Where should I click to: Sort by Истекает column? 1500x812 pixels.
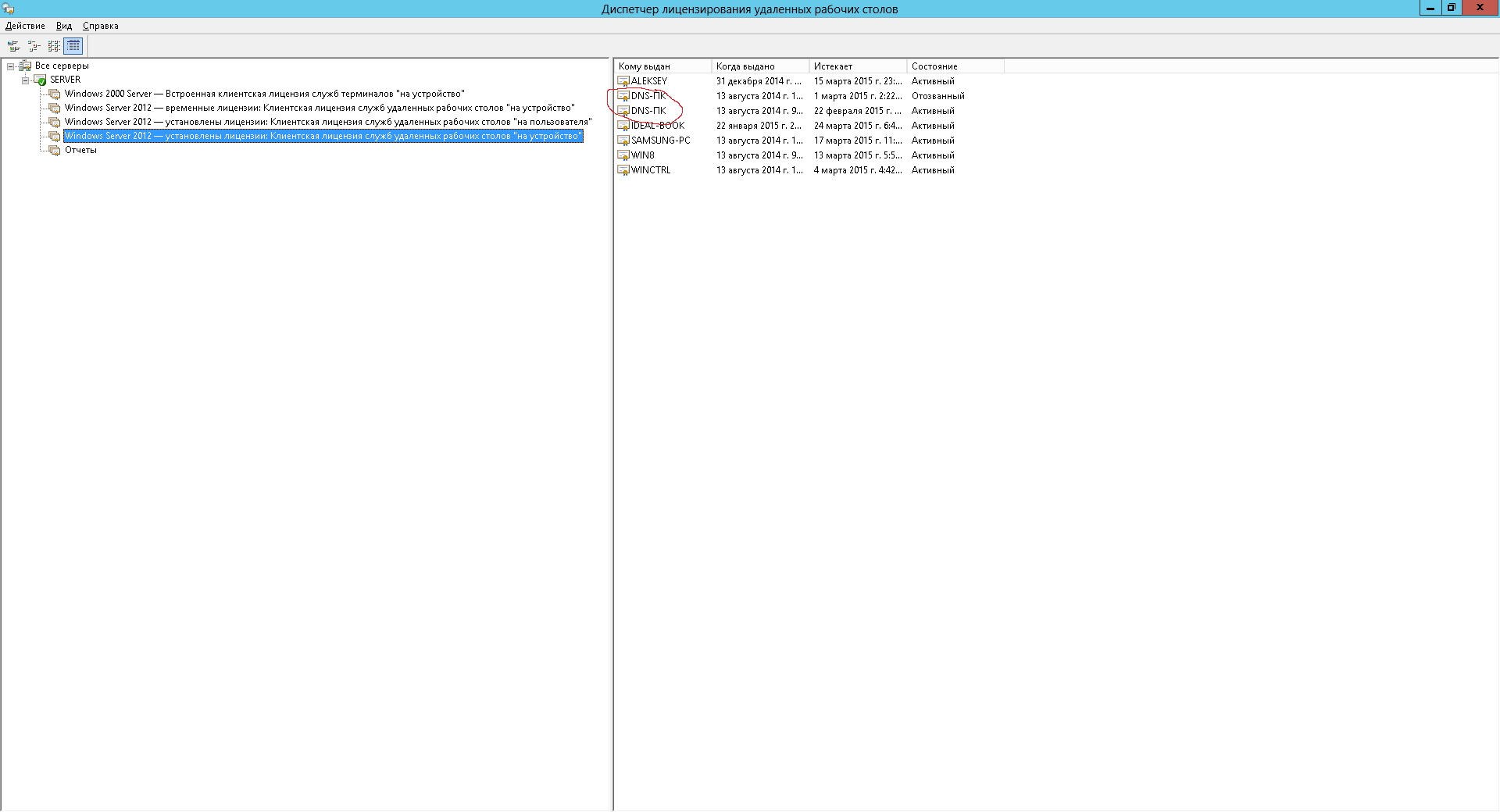tap(858, 66)
